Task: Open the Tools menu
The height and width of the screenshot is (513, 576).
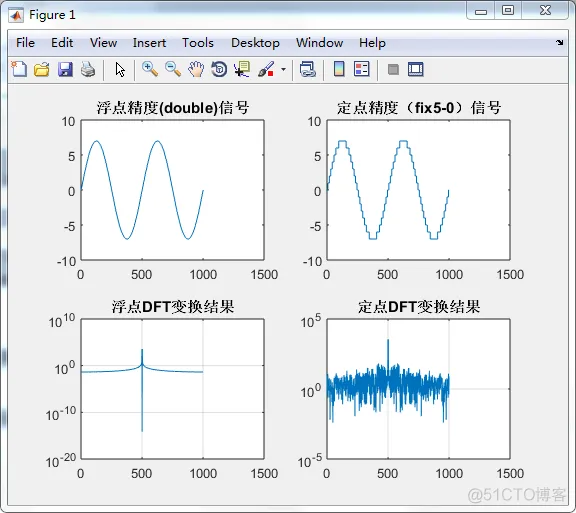Action: [x=198, y=43]
